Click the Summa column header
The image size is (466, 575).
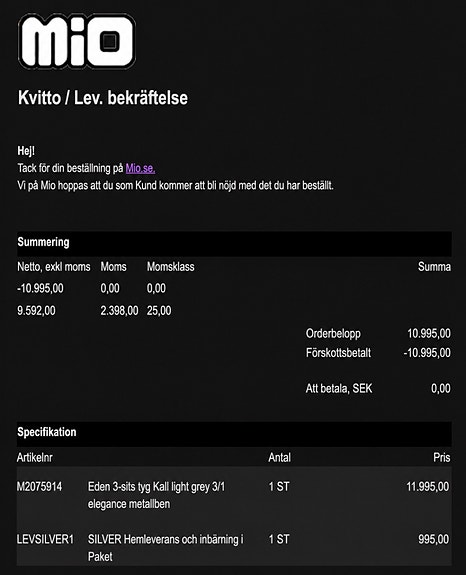tap(434, 267)
